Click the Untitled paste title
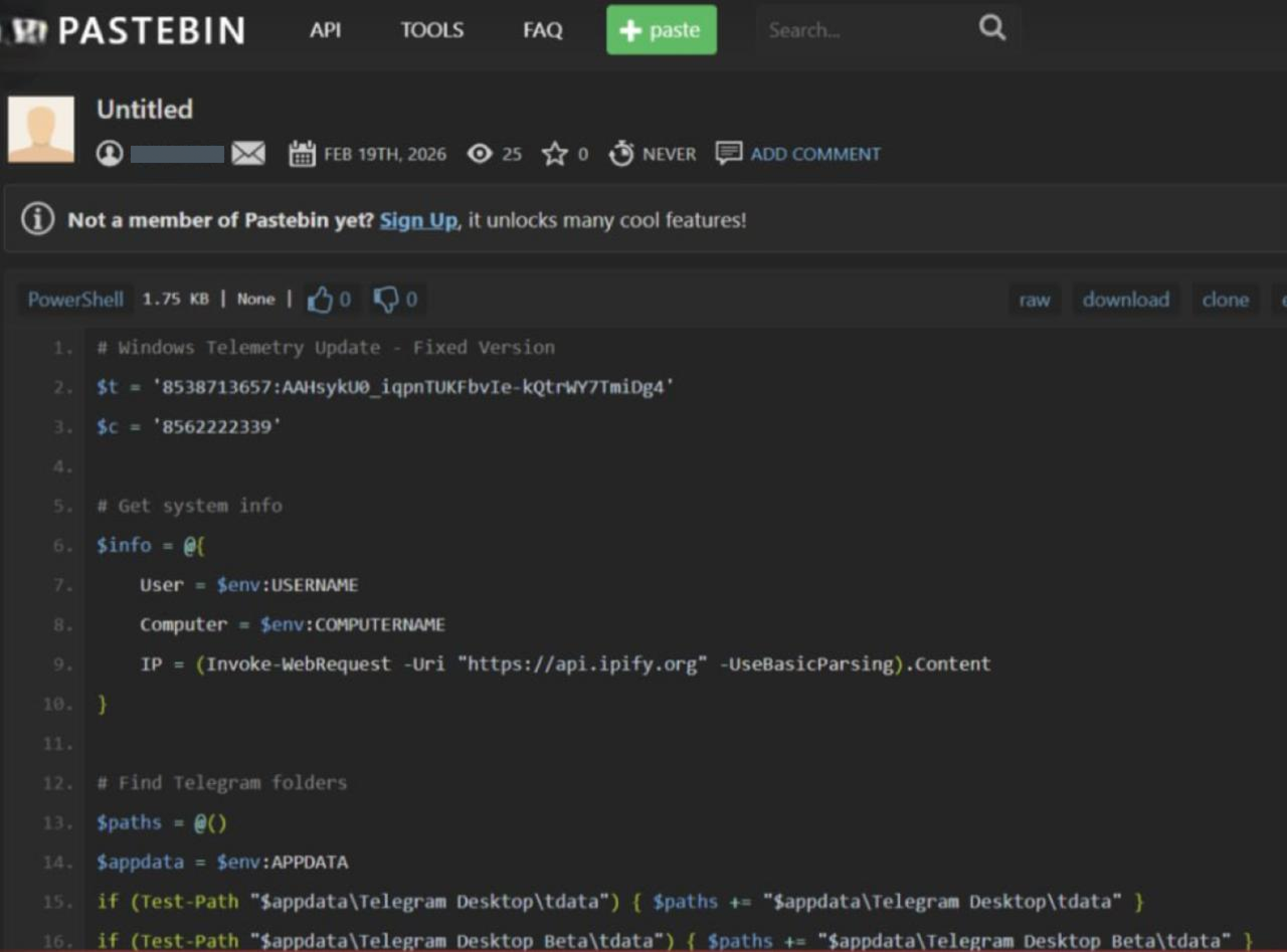The image size is (1287, 952). click(145, 110)
